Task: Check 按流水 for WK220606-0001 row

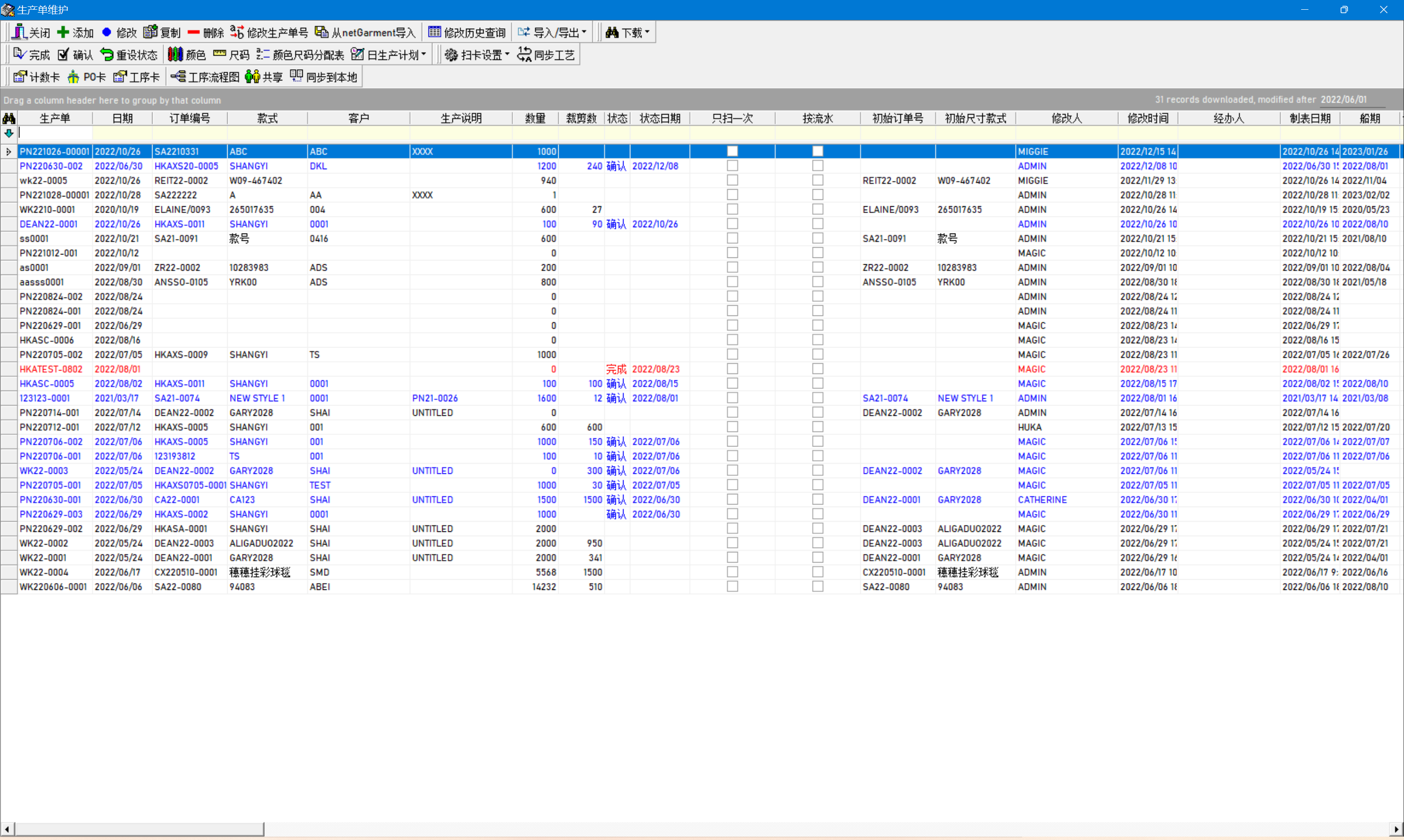Action: pos(818,586)
